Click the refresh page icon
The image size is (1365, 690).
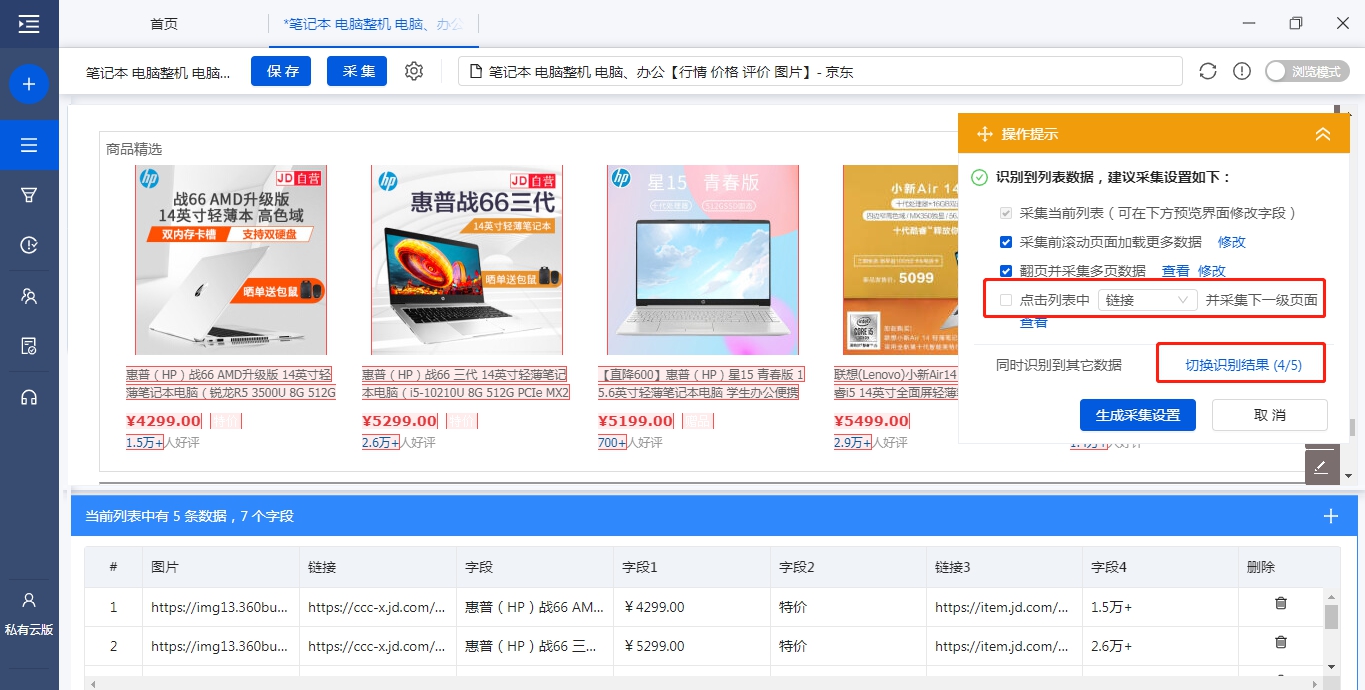[x=1208, y=71]
